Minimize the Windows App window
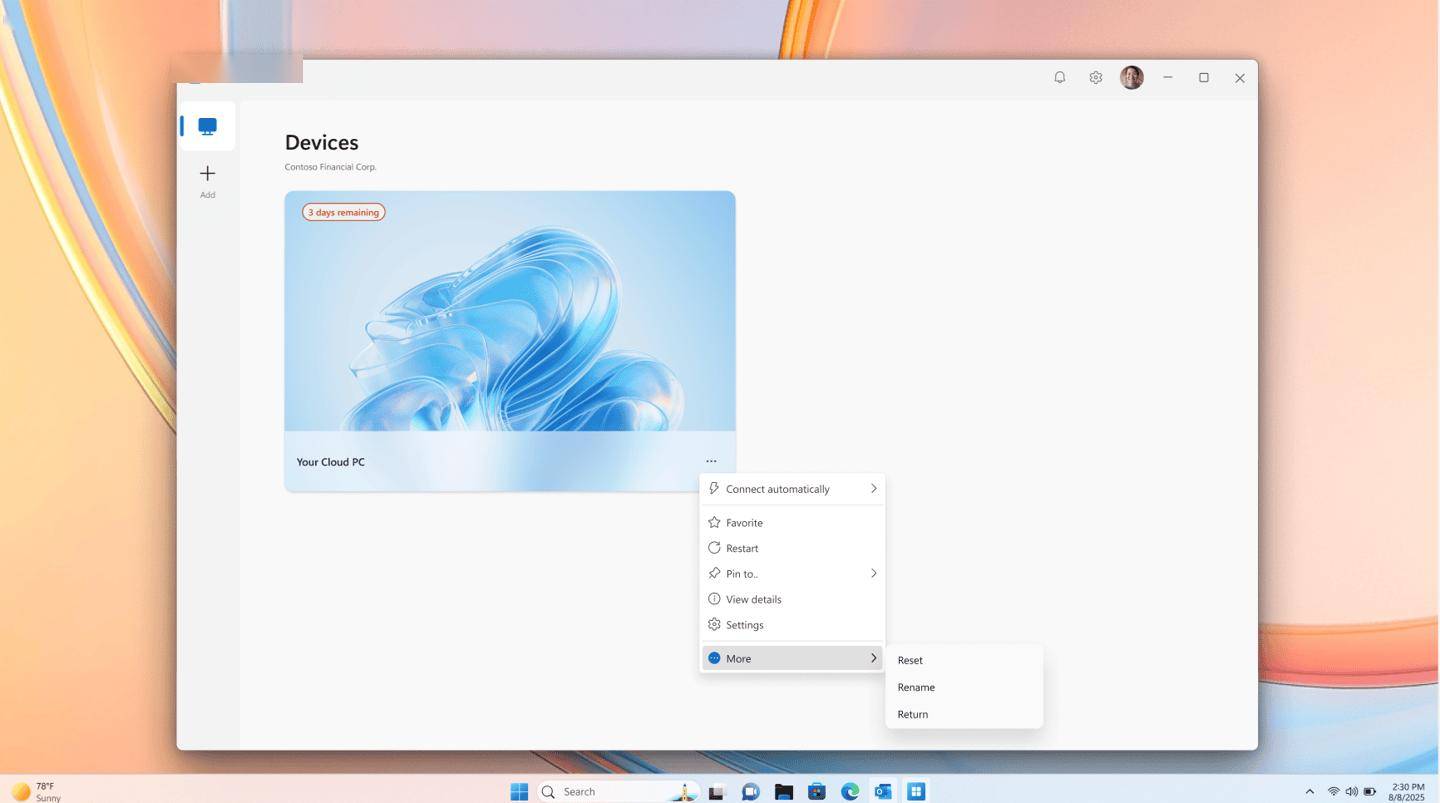Image resolution: width=1440 pixels, height=803 pixels. click(1168, 78)
